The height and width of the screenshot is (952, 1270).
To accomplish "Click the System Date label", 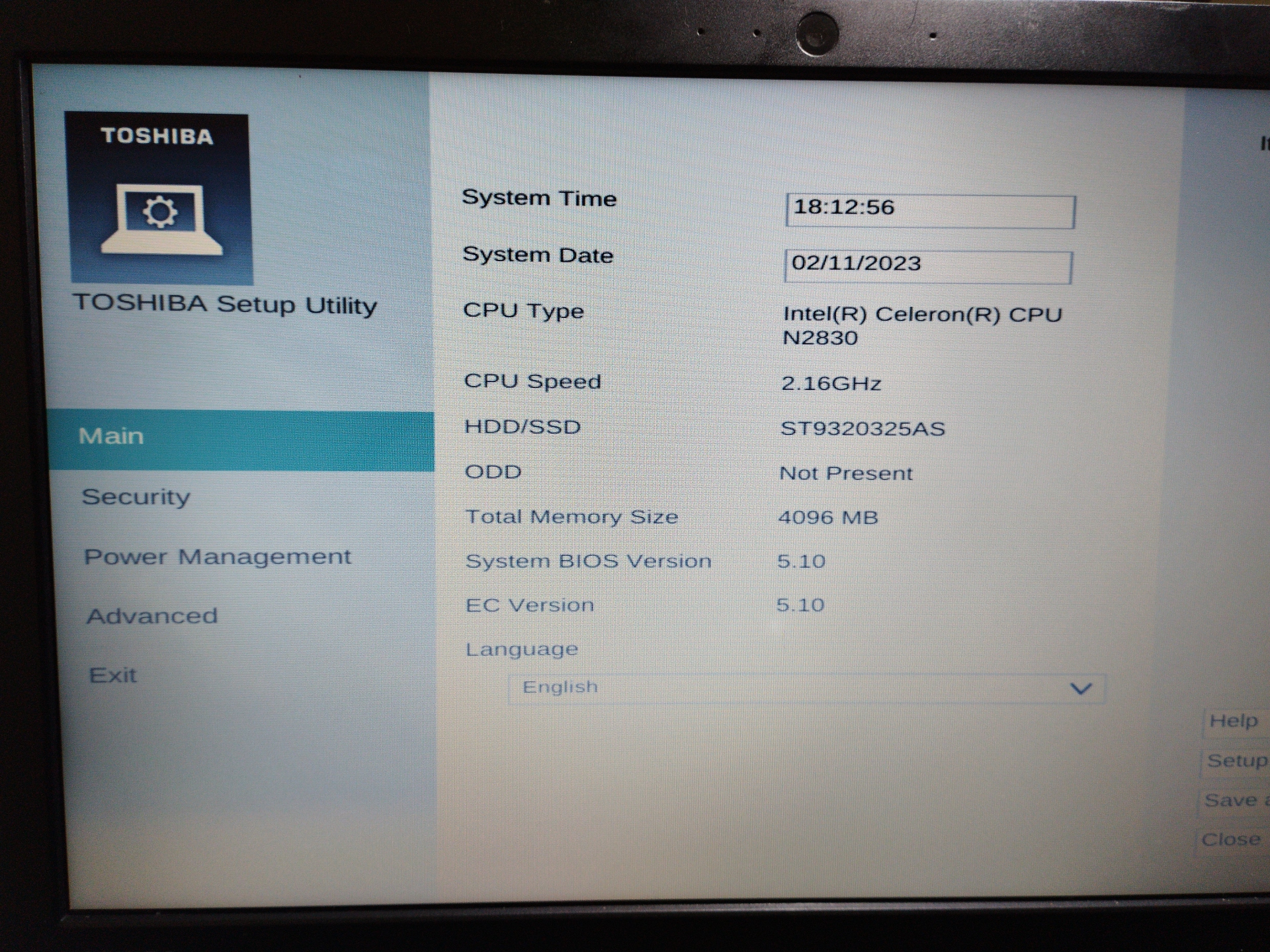I will pyautogui.click(x=538, y=255).
